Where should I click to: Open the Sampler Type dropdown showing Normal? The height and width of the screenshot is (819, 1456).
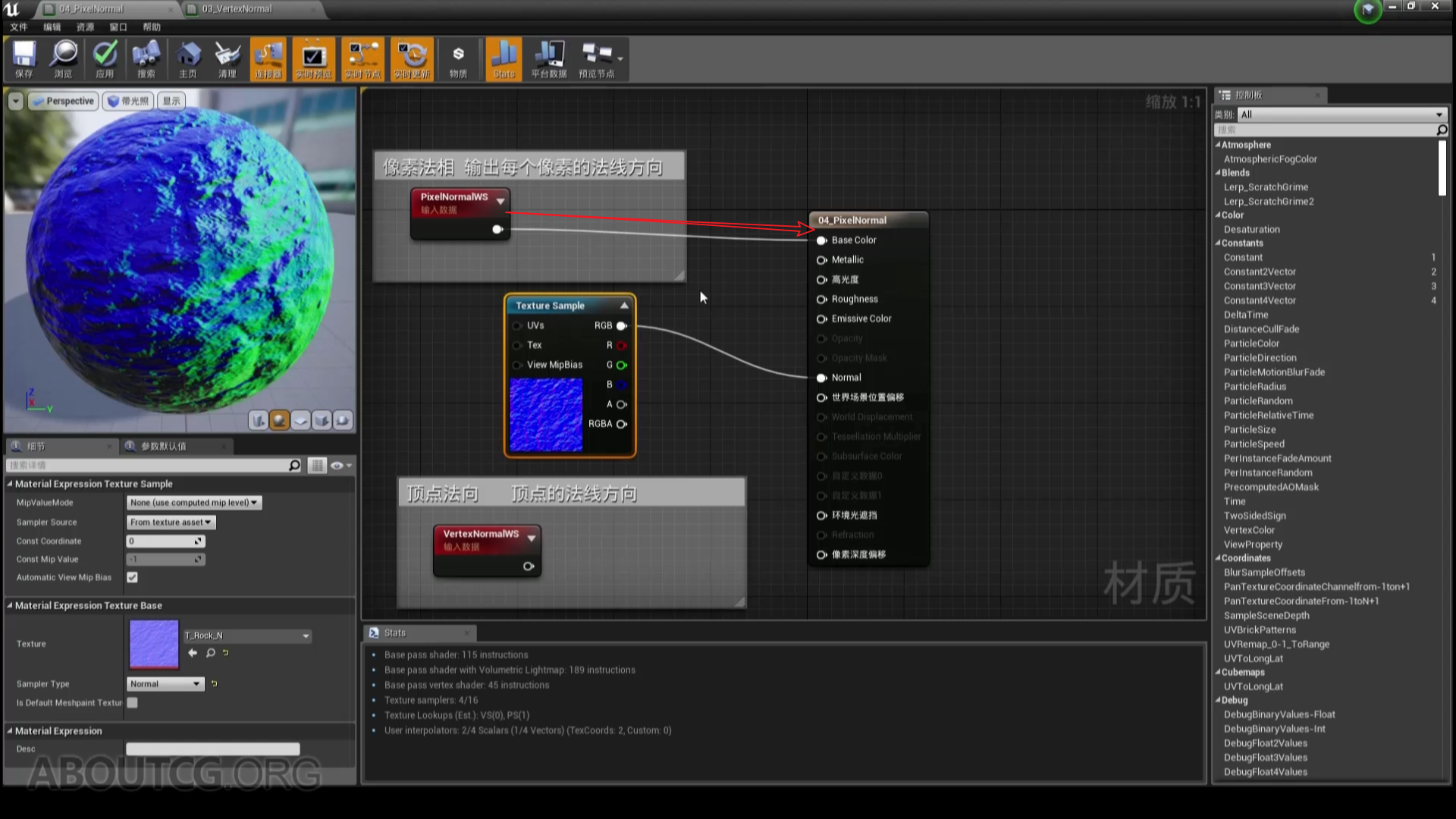click(165, 683)
